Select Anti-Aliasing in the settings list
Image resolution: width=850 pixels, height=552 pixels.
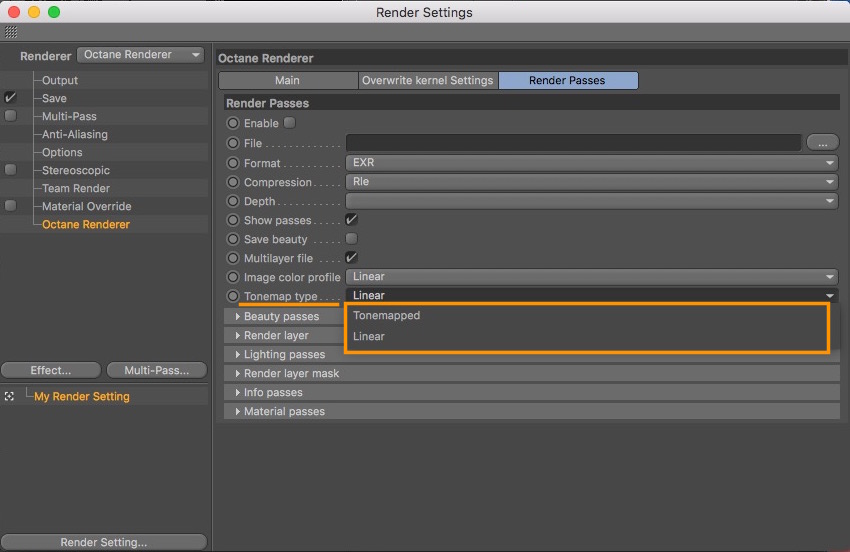click(75, 134)
